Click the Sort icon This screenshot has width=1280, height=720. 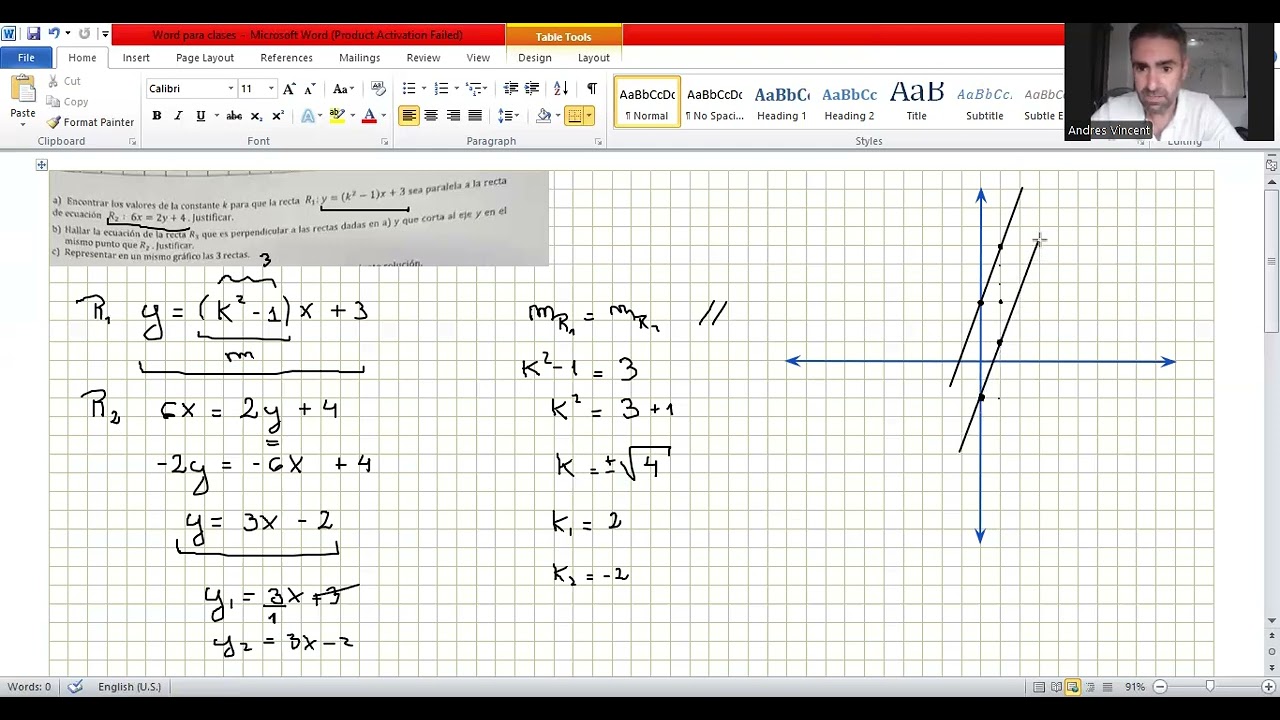click(561, 89)
